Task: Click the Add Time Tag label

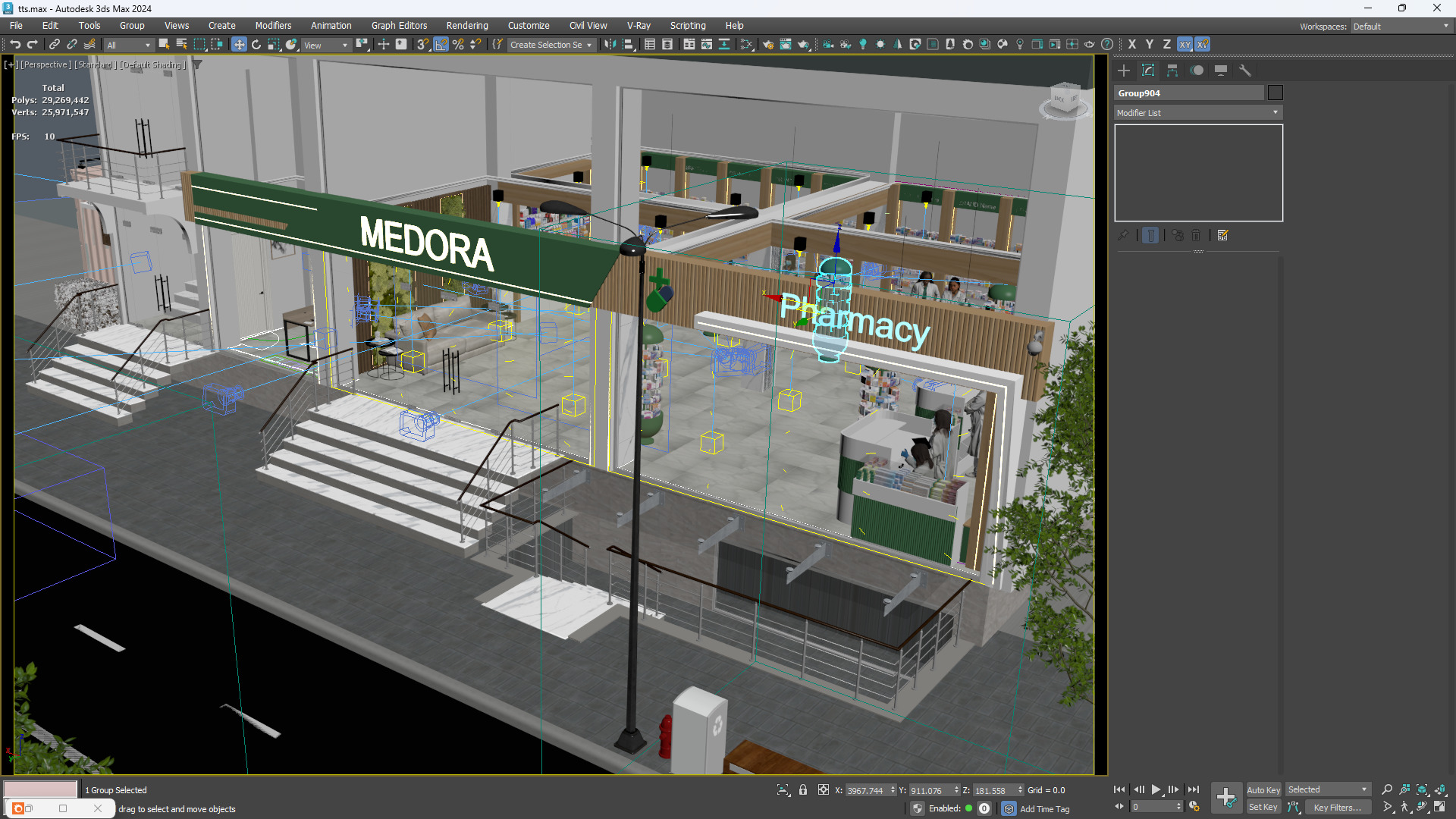Action: [x=1044, y=809]
